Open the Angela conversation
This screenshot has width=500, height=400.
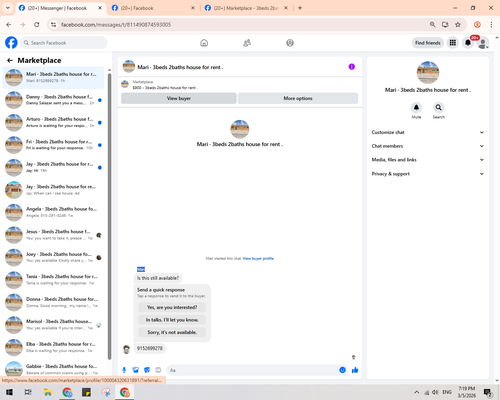coord(53,212)
